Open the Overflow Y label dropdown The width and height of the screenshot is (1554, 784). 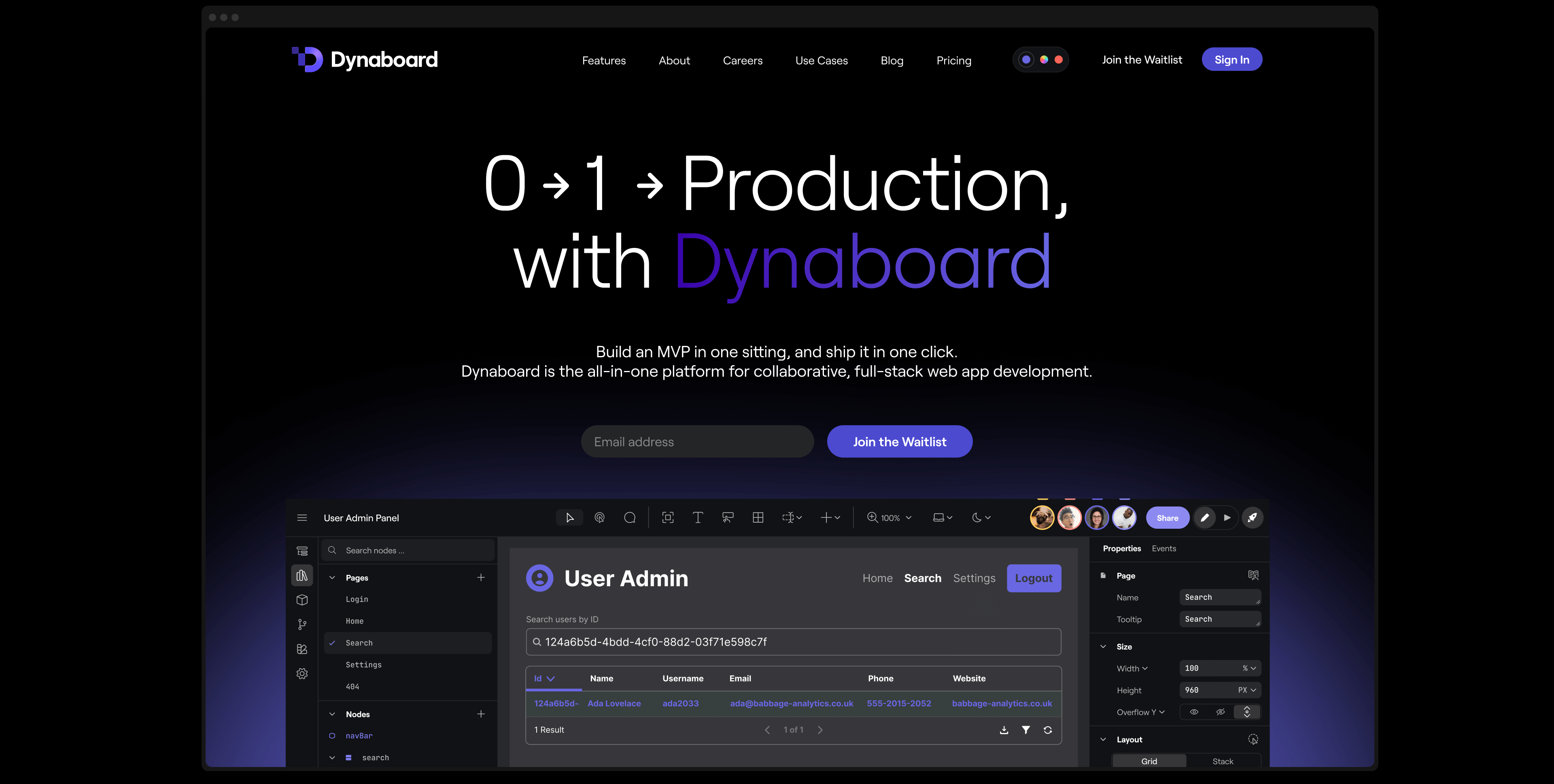1141,712
